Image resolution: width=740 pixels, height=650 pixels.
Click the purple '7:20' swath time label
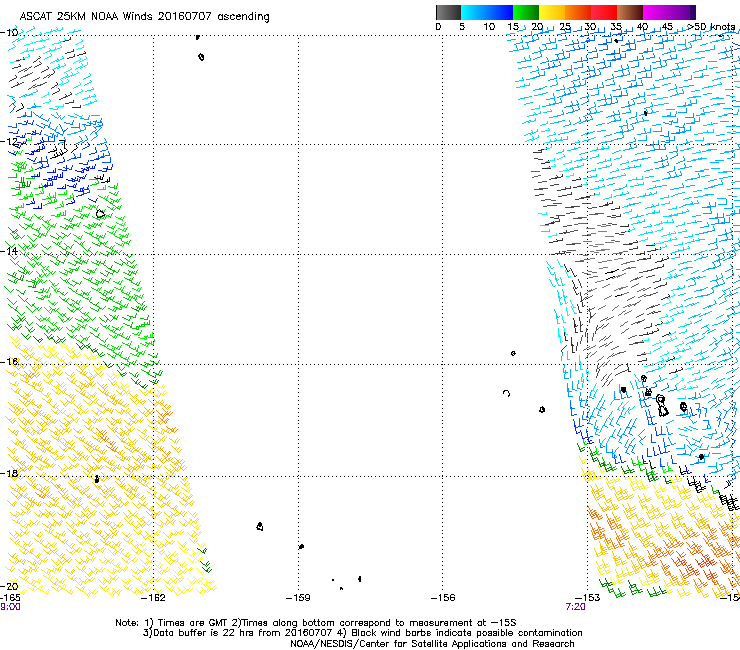(576, 607)
